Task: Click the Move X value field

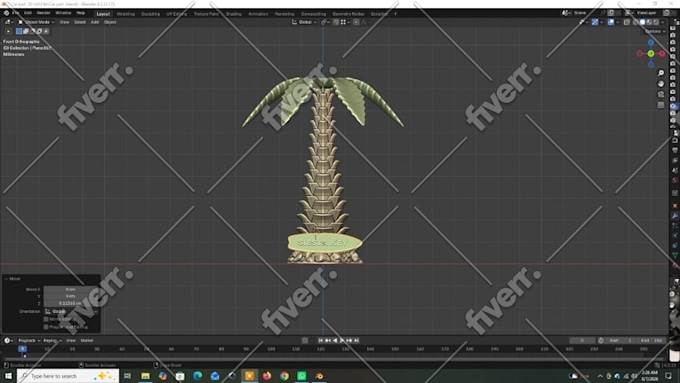Action: [71, 289]
